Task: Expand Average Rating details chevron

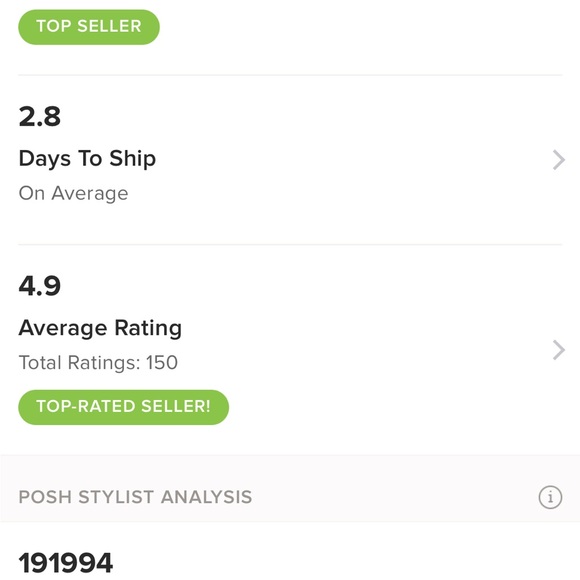Action: (559, 350)
